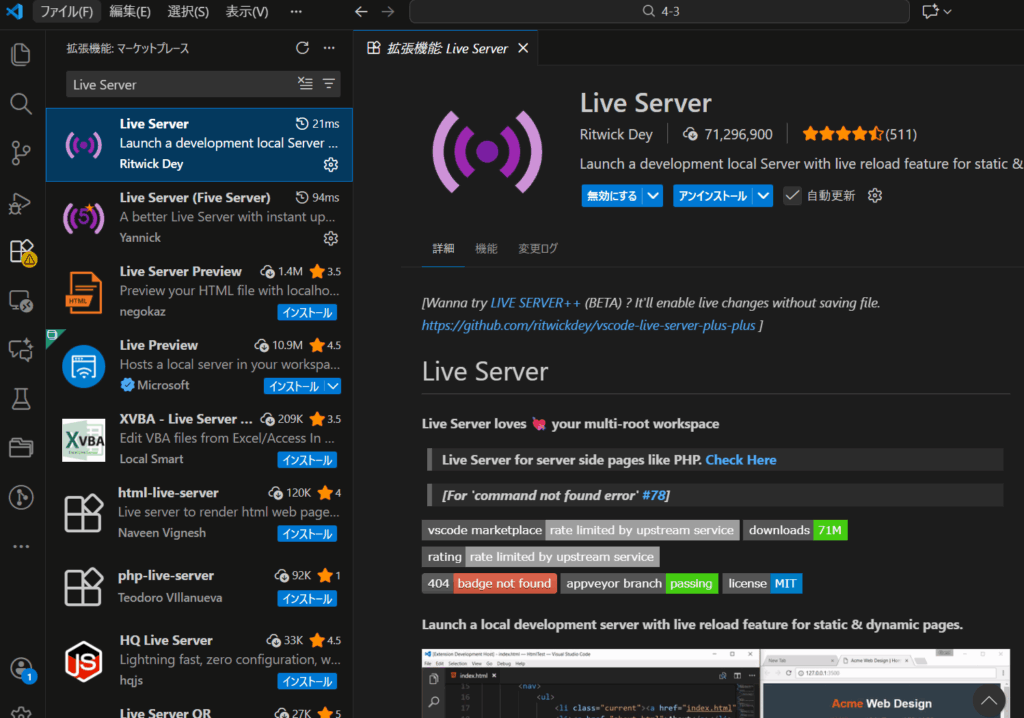Switch to the 変更ログ tab
The width and height of the screenshot is (1024, 718).
coord(538,249)
